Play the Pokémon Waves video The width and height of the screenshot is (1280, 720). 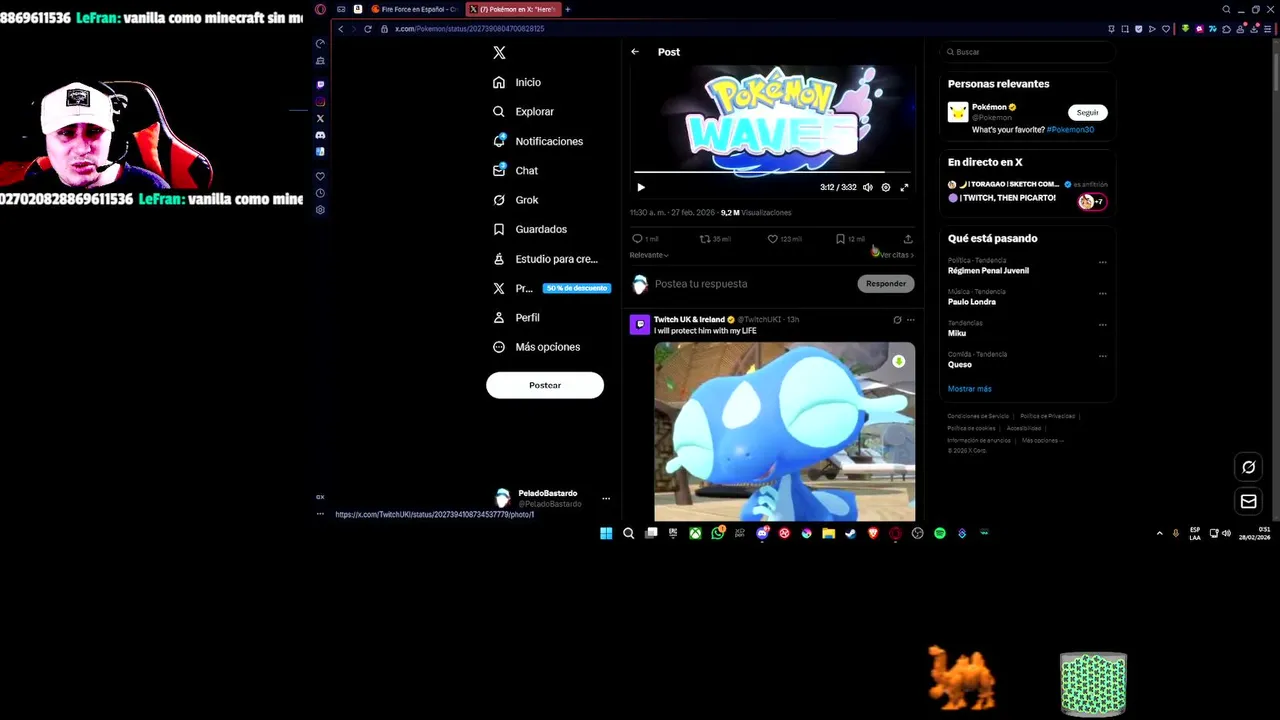pos(641,187)
